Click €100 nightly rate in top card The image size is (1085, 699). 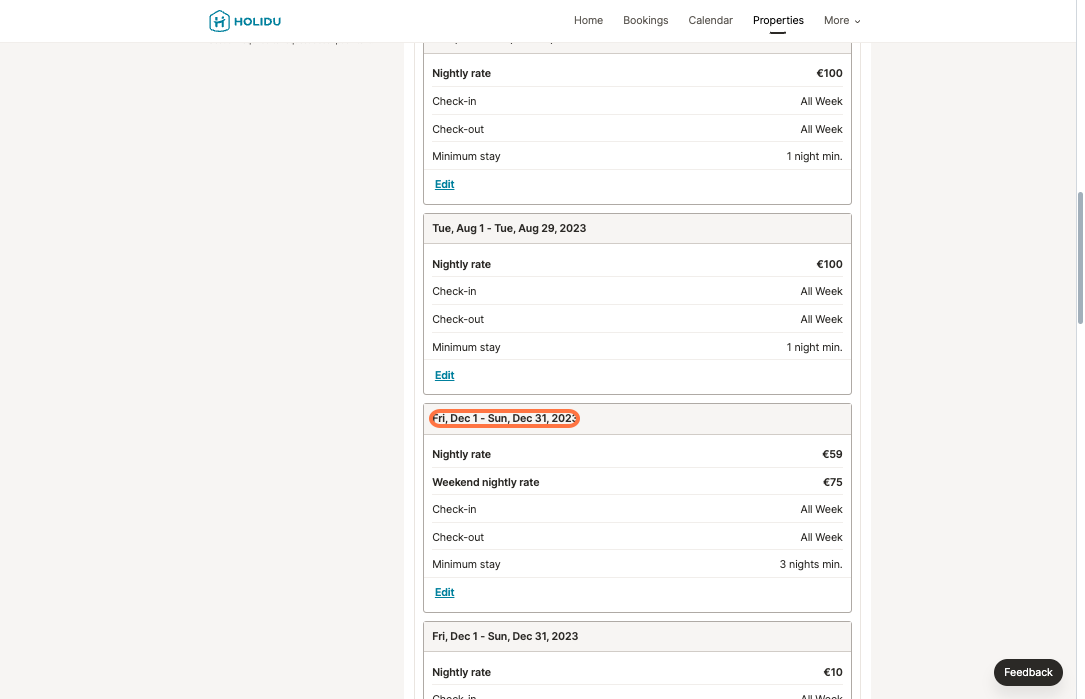pyautogui.click(x=830, y=73)
